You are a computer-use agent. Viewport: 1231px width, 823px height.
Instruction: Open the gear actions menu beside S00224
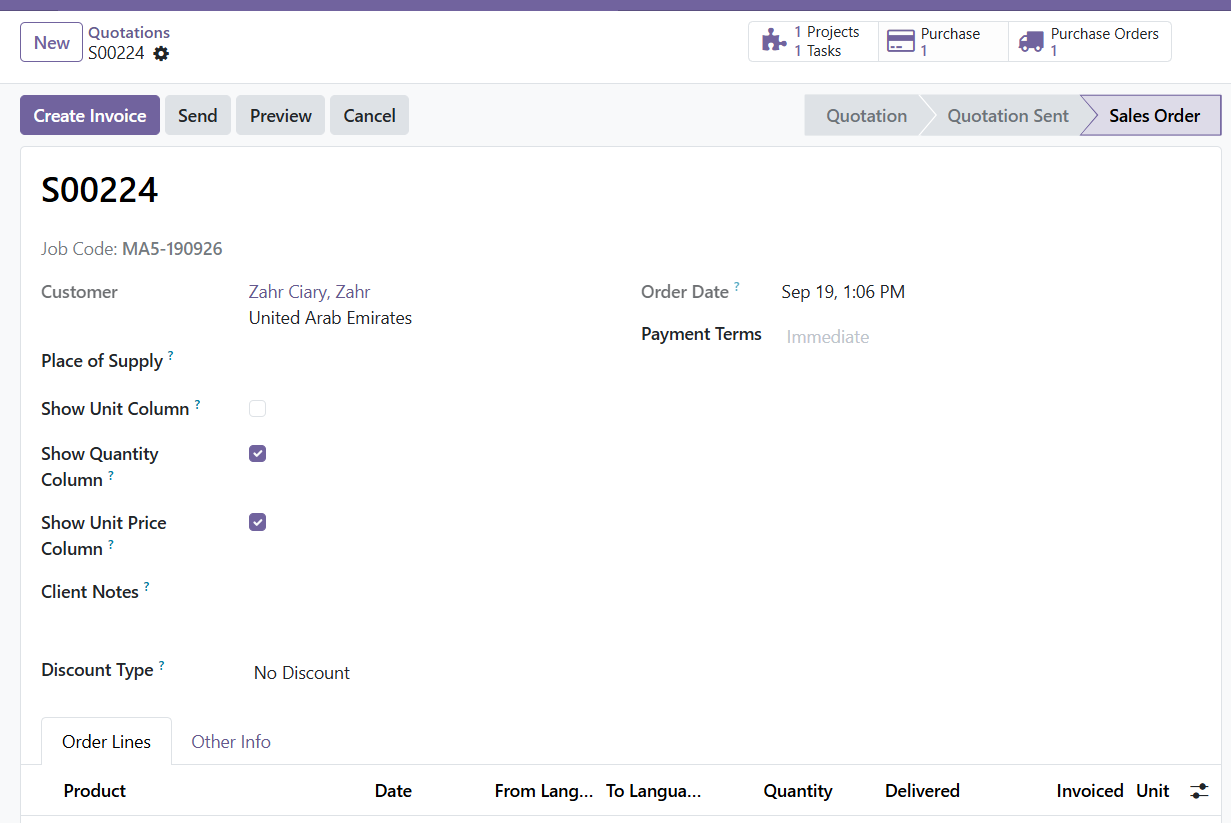(161, 54)
